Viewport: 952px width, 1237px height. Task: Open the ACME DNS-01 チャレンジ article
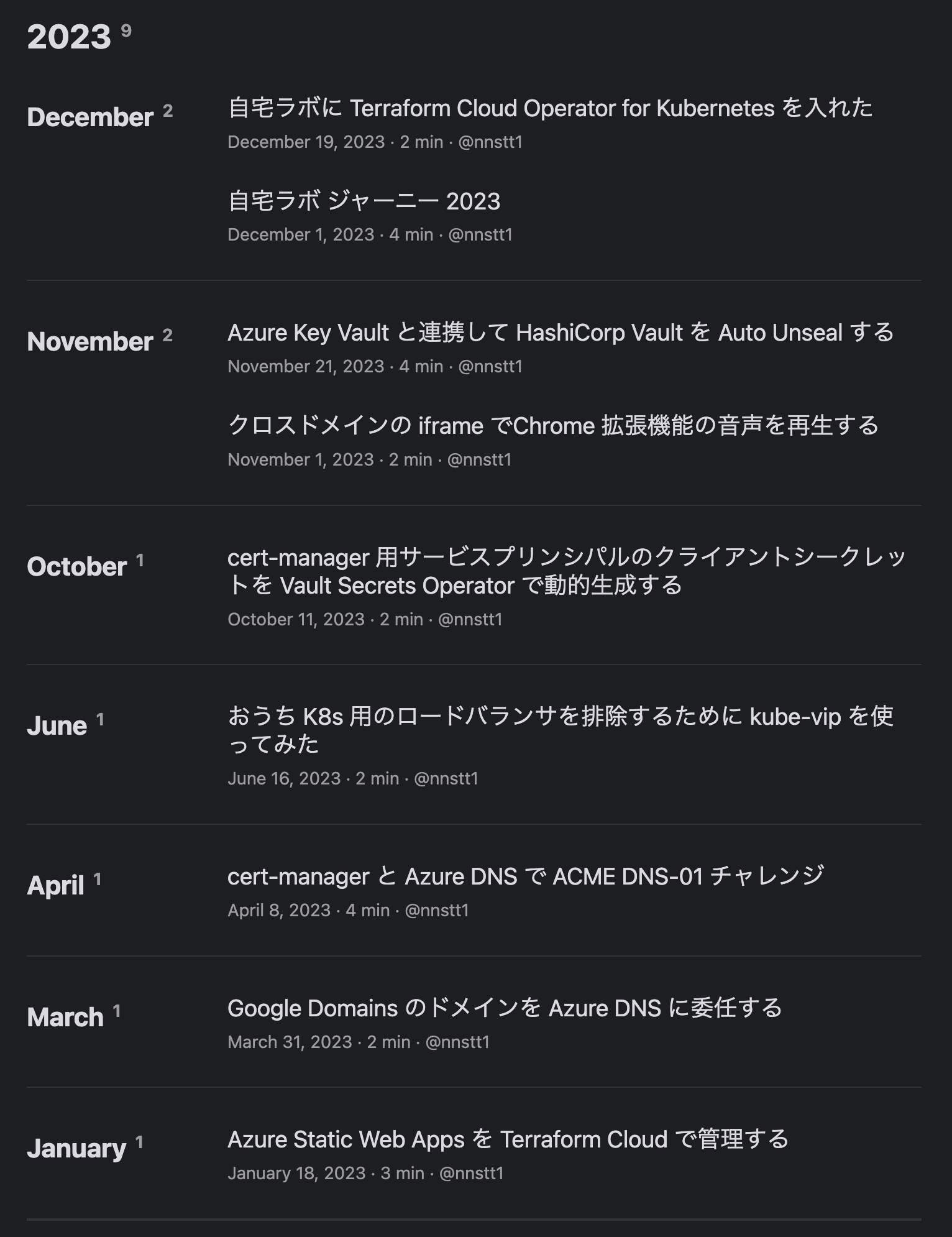(x=525, y=876)
